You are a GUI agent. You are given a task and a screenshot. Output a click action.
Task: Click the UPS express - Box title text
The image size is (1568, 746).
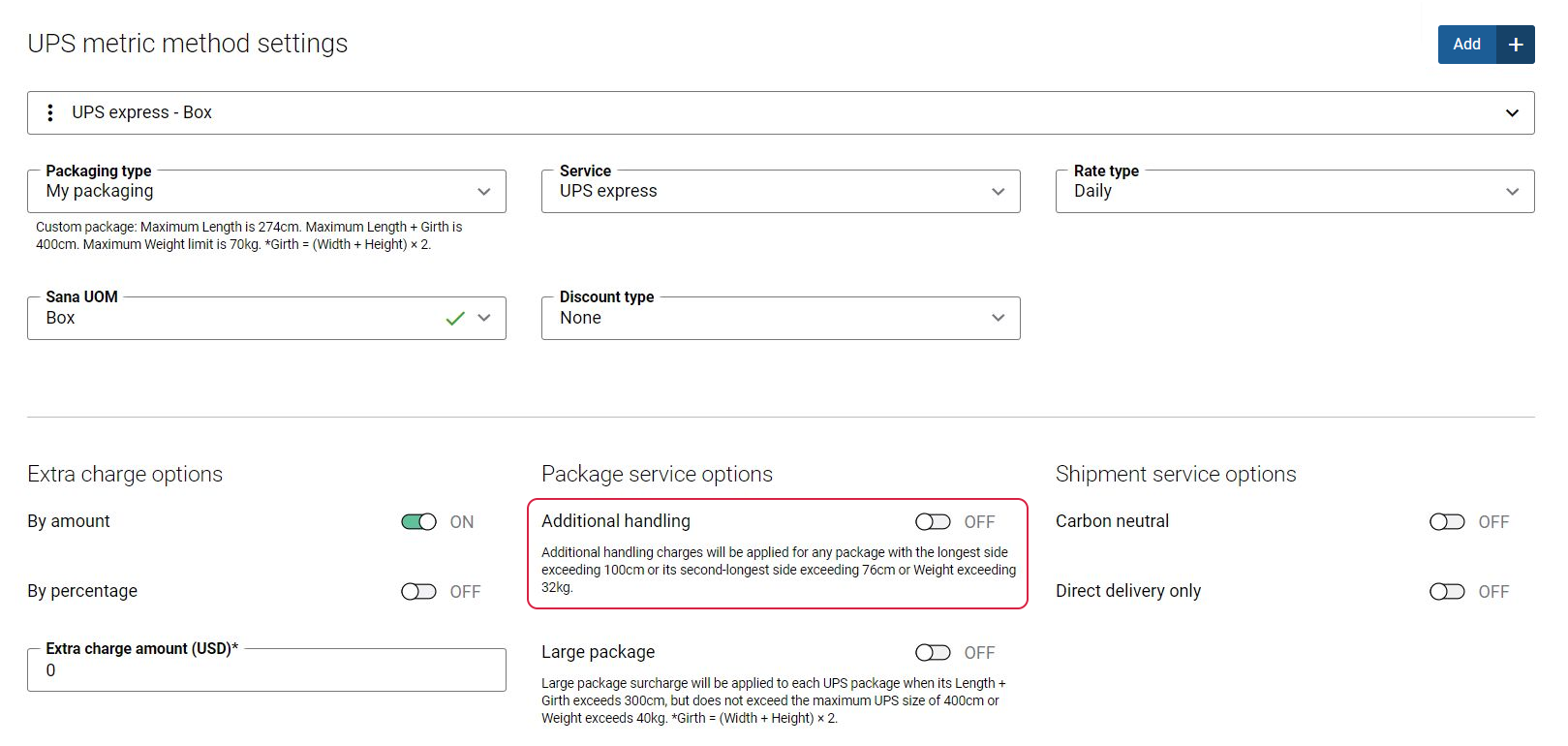(141, 112)
